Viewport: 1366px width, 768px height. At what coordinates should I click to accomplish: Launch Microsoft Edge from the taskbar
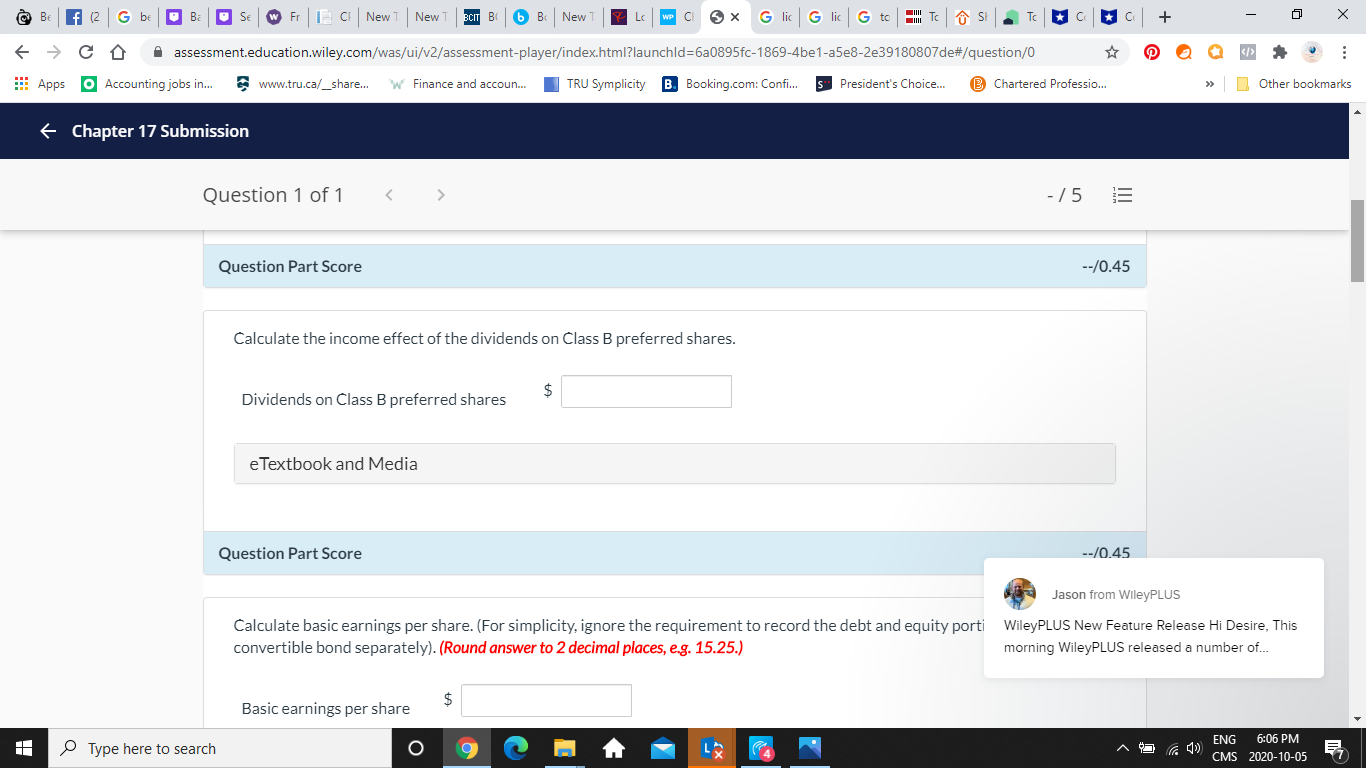point(515,748)
